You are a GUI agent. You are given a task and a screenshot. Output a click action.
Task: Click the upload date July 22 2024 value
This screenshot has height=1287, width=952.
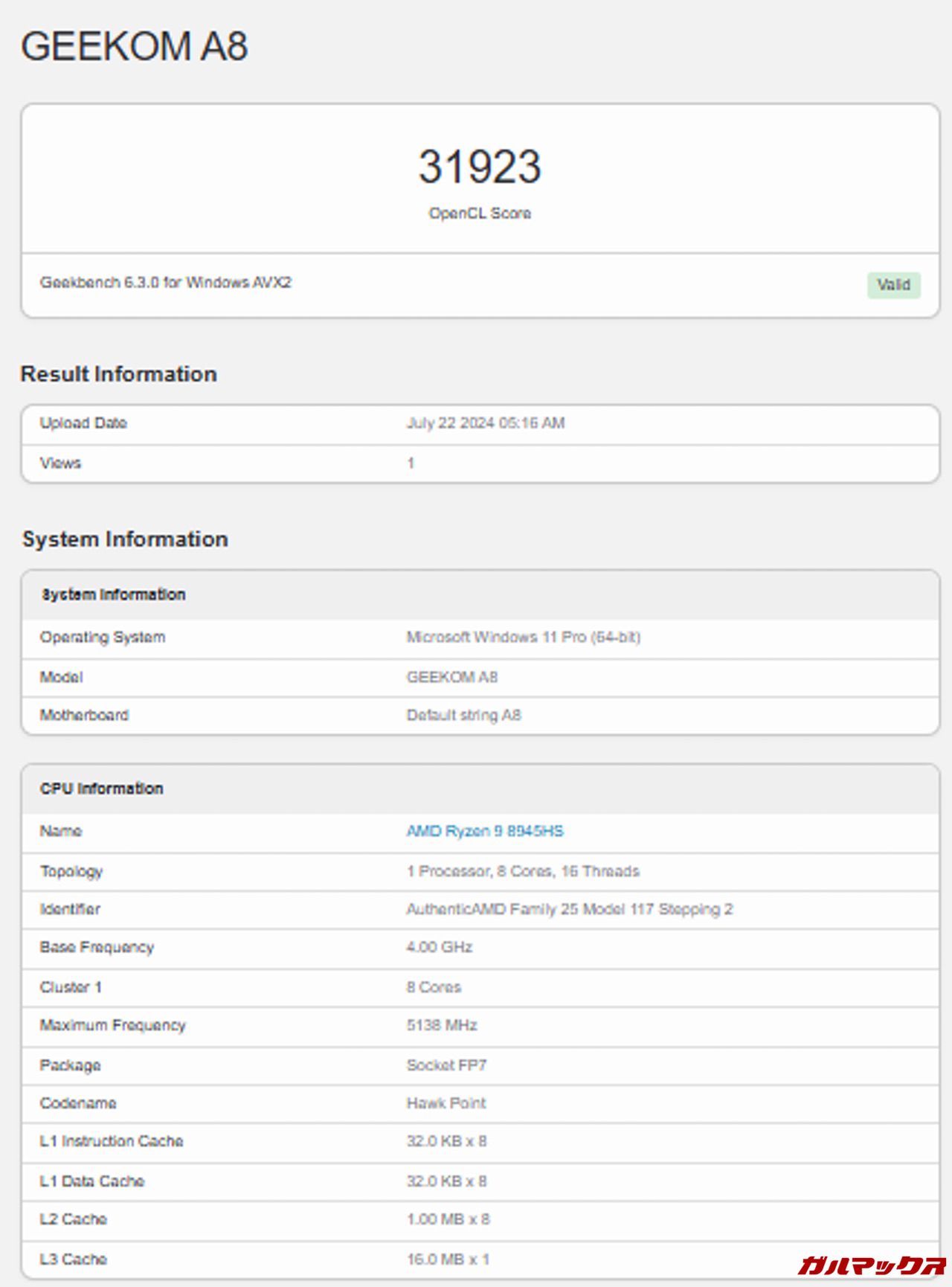485,423
